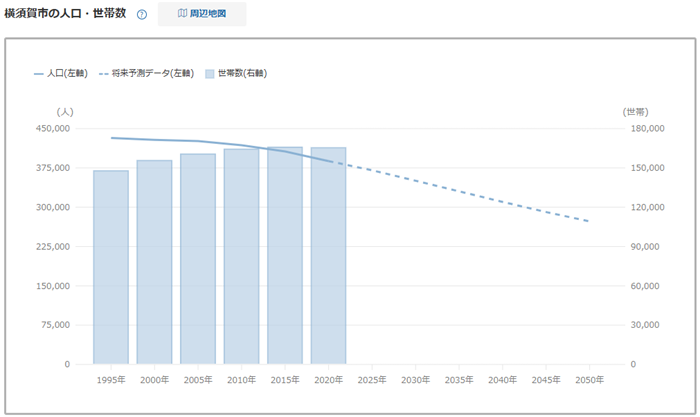700x417 pixels.
Task: Open the help question mark icon
Action: pyautogui.click(x=142, y=15)
